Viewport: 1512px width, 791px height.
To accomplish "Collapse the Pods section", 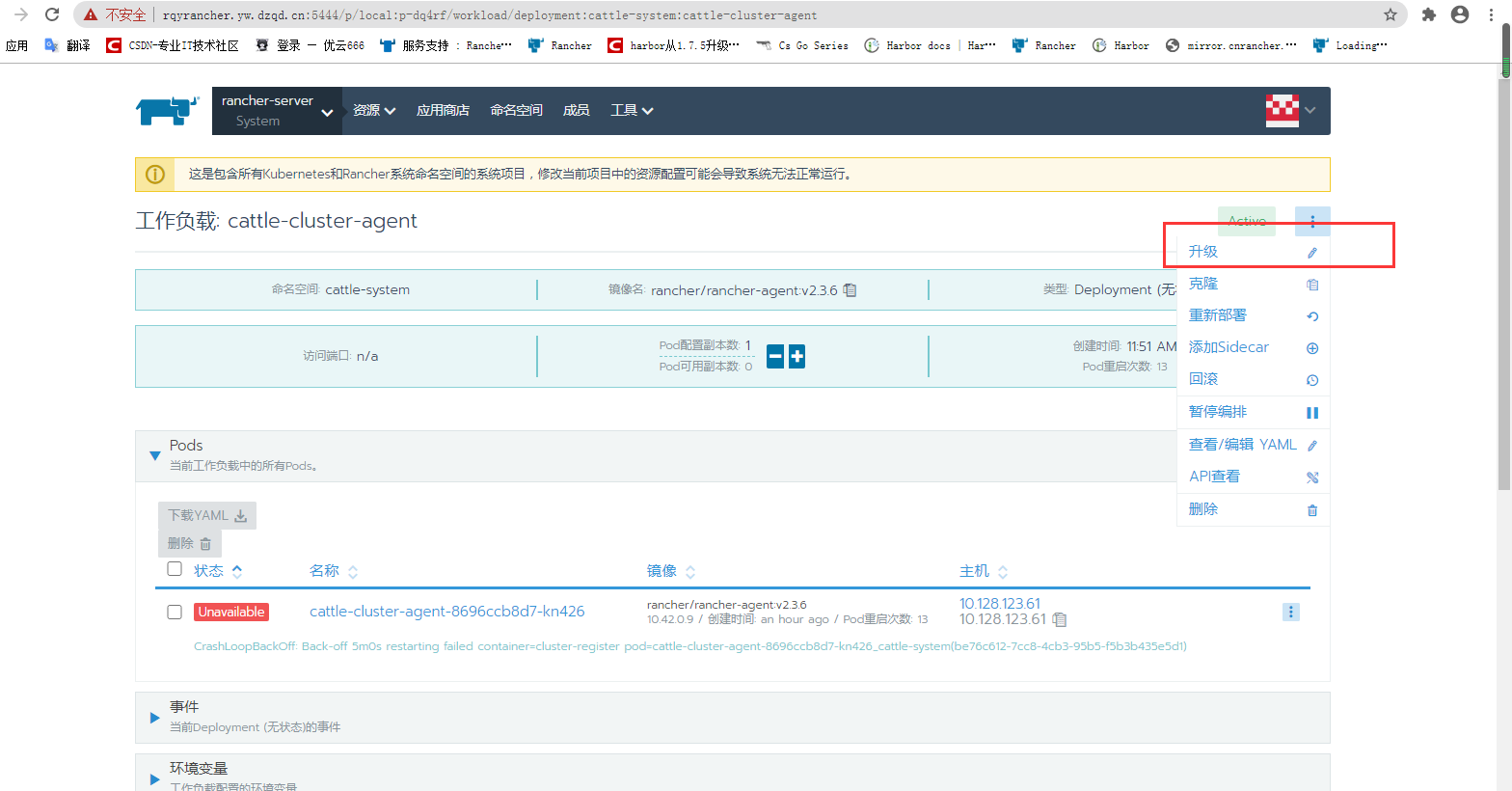I will tap(154, 455).
